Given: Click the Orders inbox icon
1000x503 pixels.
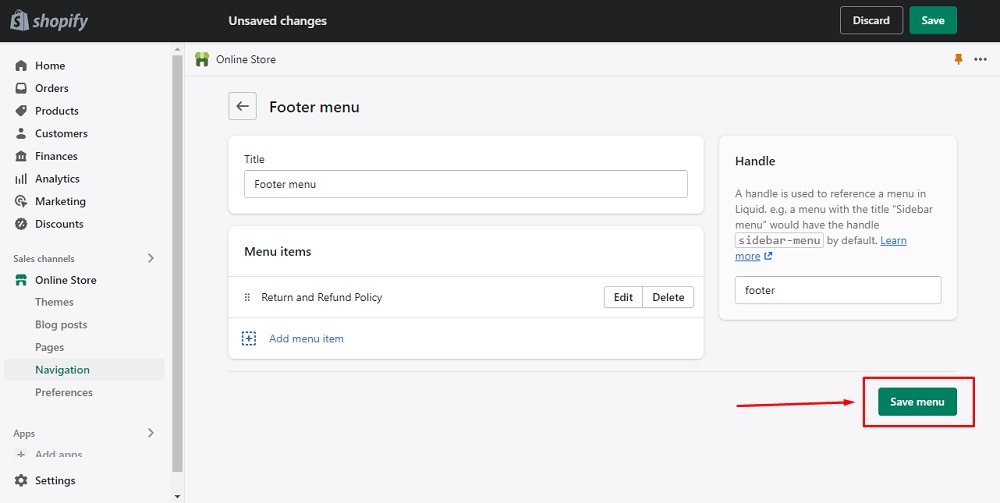Looking at the screenshot, I should pos(21,88).
